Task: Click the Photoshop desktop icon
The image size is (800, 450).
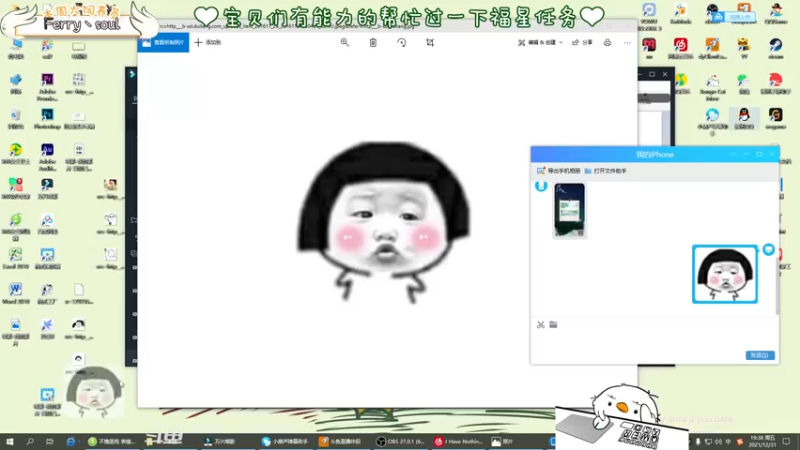Action: pos(47,119)
